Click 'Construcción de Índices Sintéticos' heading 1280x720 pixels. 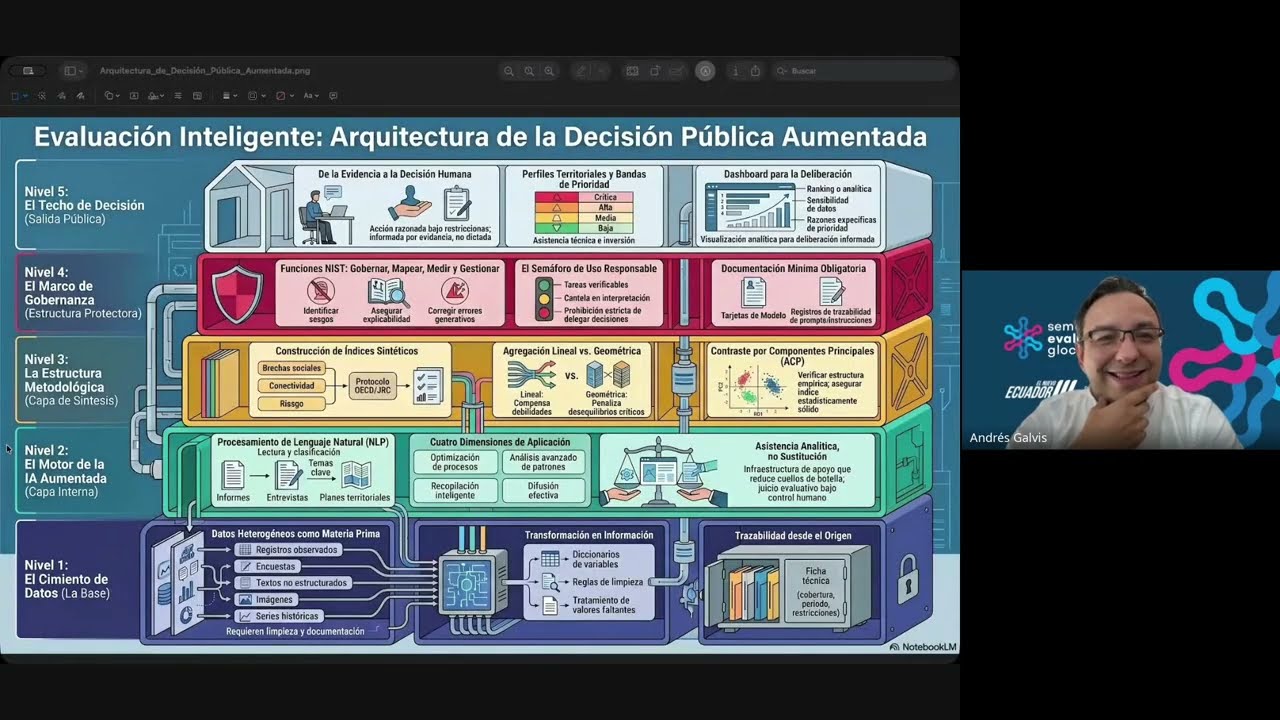pos(347,351)
